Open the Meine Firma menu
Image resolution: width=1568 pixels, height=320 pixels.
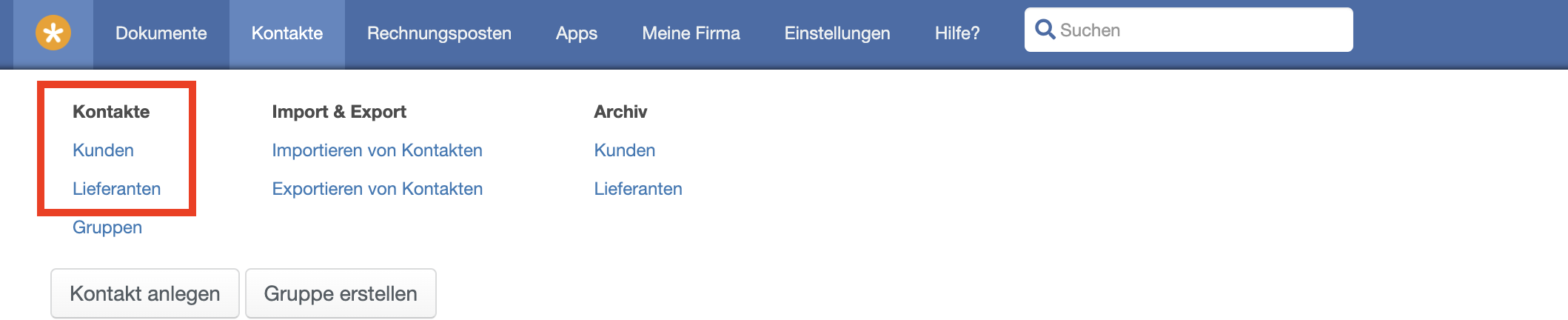[691, 33]
